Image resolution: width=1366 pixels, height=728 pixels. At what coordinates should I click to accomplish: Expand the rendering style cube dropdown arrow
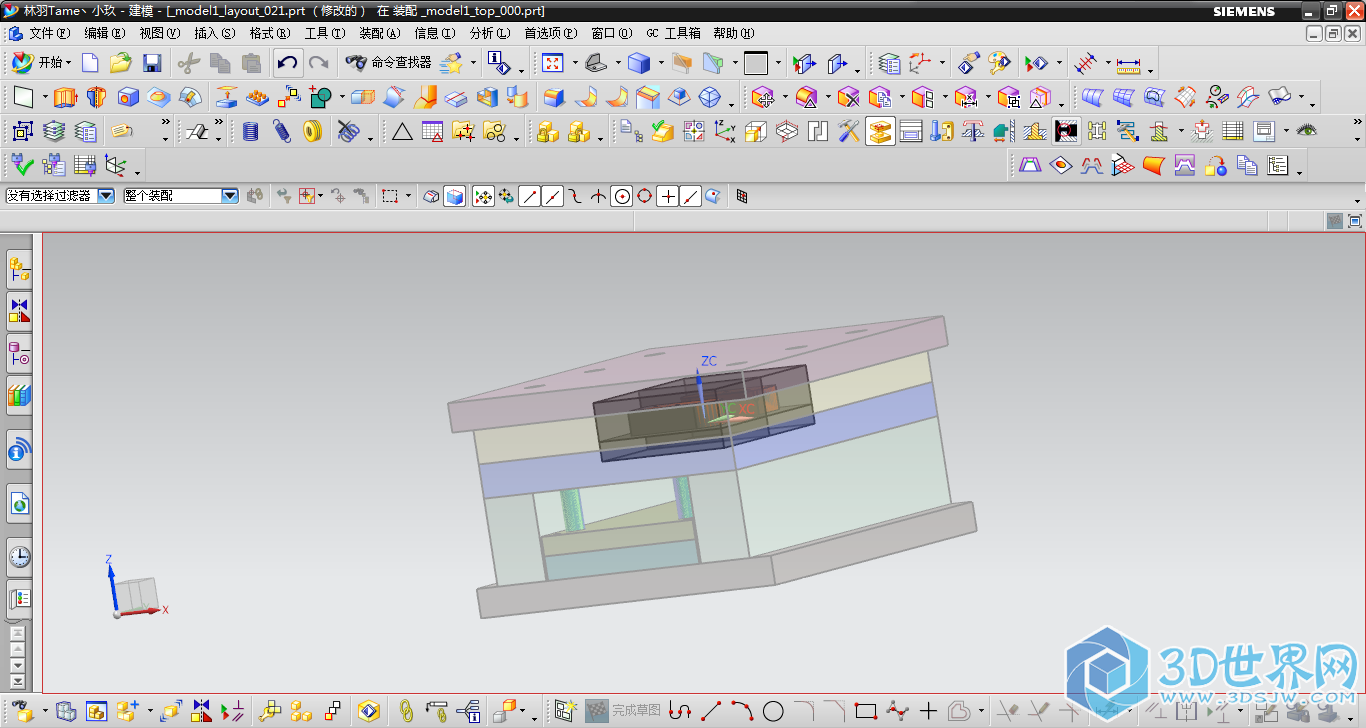coord(662,63)
